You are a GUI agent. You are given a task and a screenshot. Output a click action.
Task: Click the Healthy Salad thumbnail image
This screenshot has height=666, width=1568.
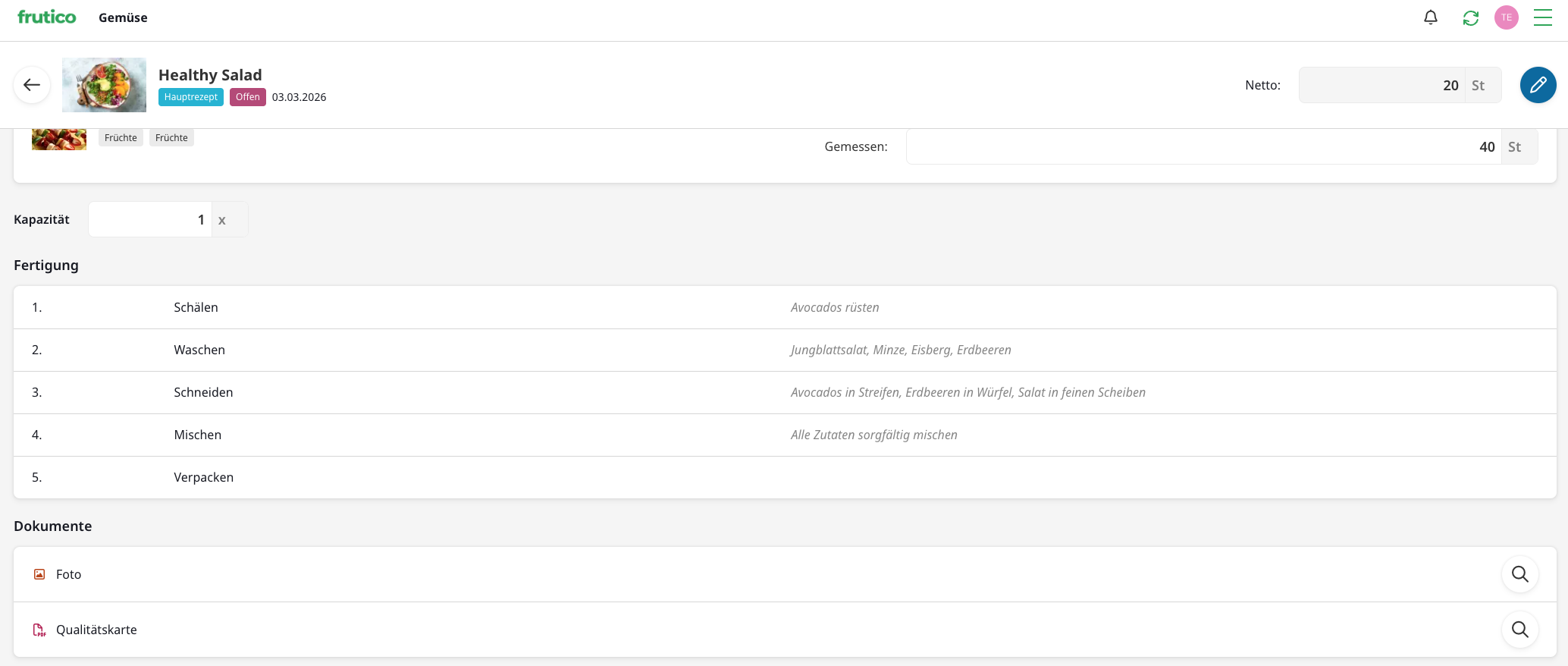104,85
